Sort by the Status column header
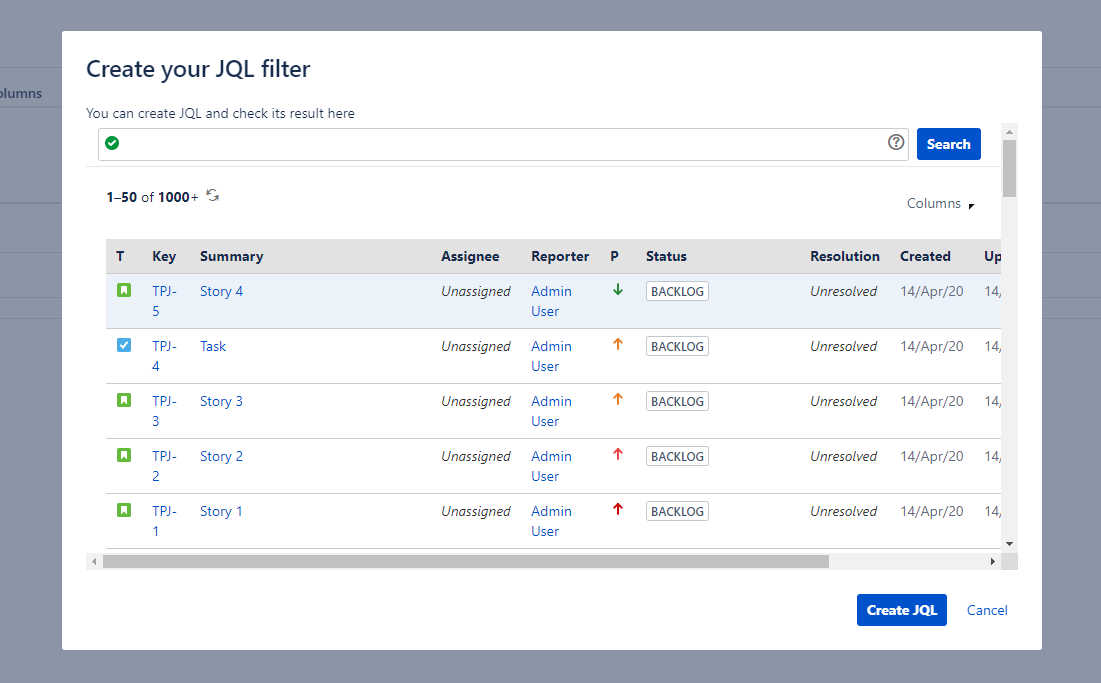 pos(666,257)
